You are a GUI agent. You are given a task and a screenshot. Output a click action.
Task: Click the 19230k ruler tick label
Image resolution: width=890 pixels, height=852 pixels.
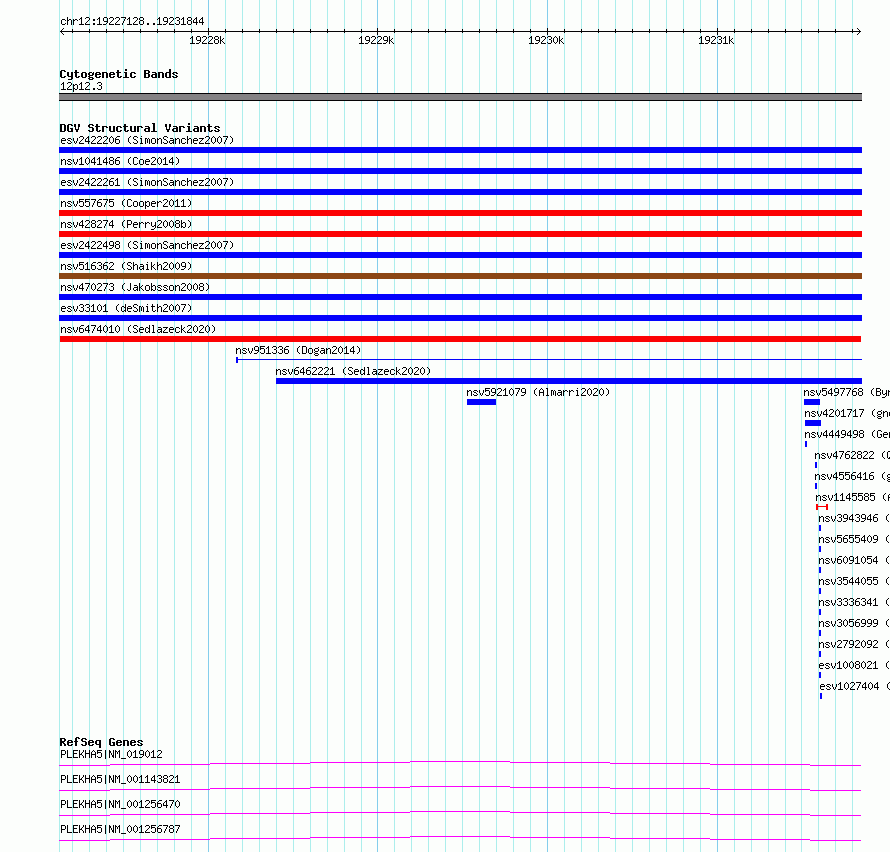[x=546, y=40]
